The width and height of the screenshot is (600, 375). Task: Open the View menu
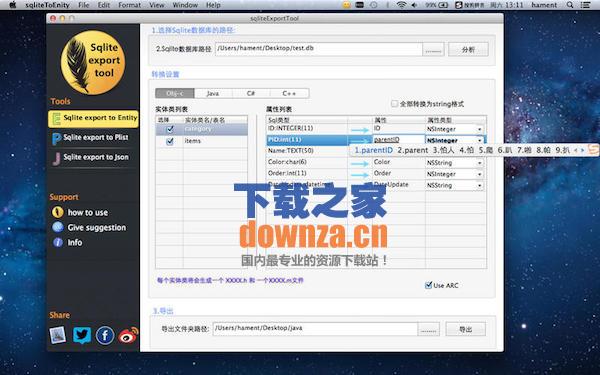pos(157,5)
